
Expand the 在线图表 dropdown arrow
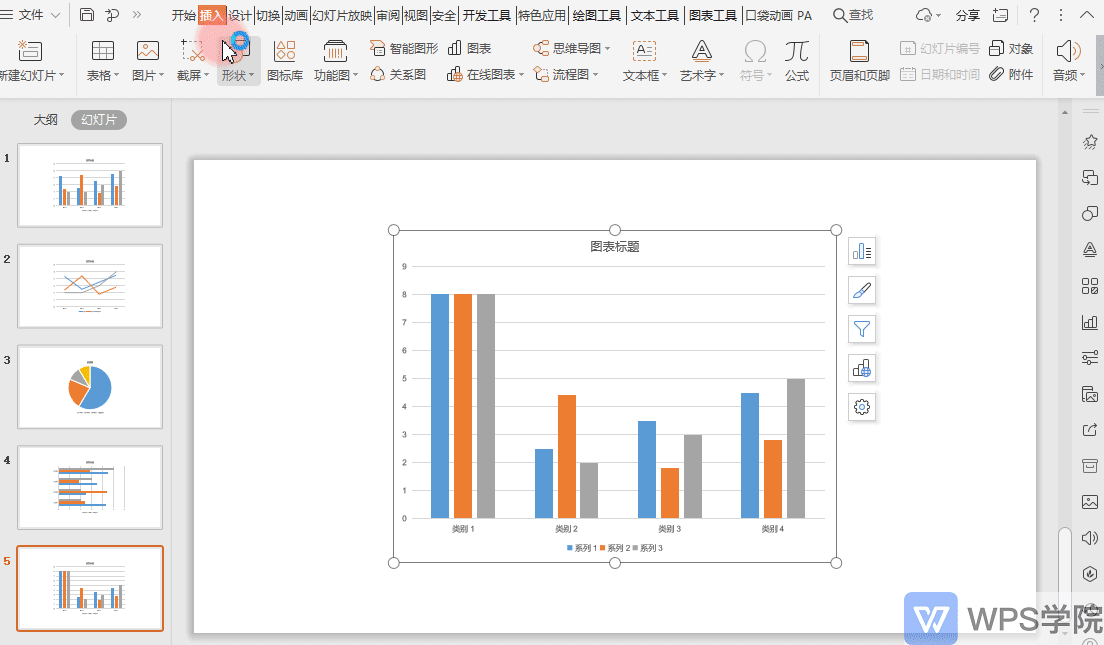point(522,75)
